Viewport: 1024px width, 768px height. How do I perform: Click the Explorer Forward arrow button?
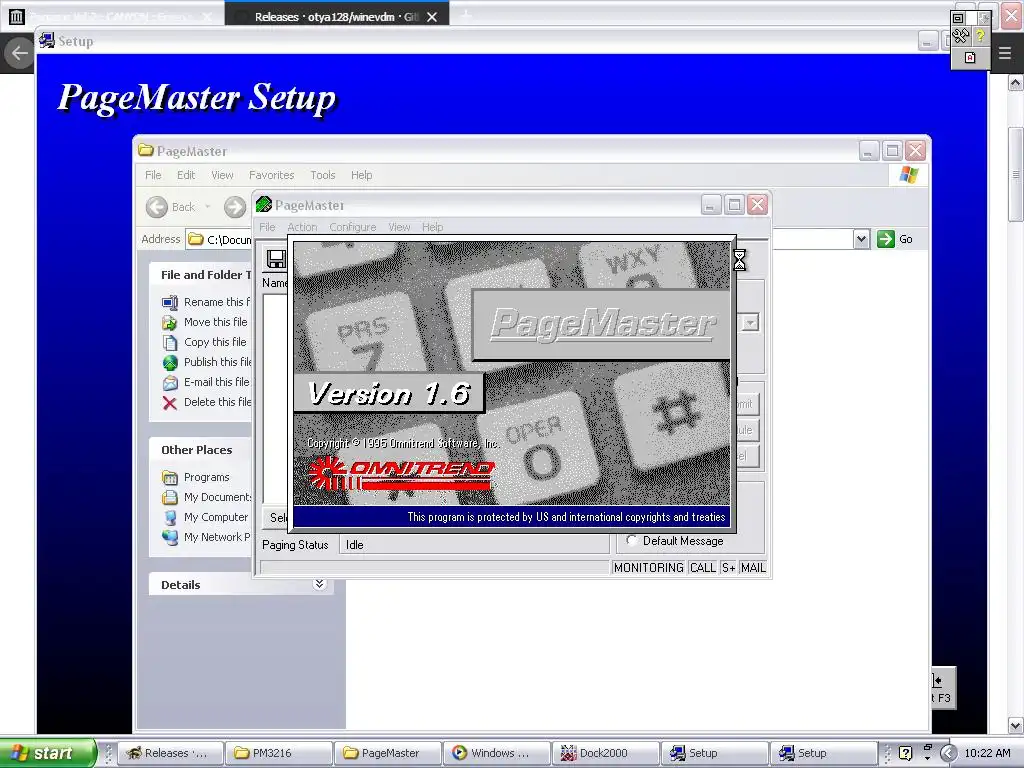pyautogui.click(x=234, y=207)
